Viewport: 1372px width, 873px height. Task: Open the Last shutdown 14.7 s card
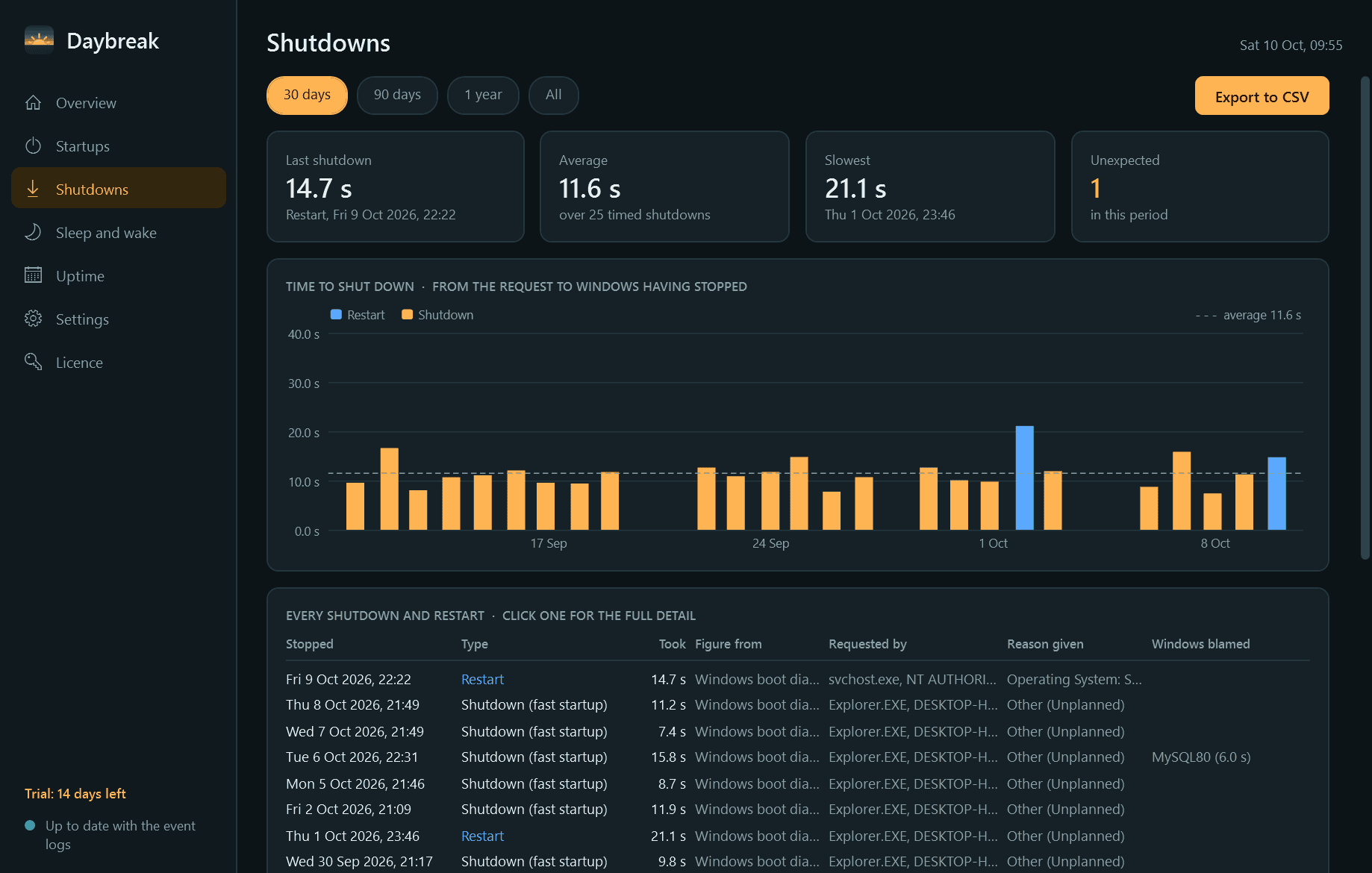pos(396,187)
